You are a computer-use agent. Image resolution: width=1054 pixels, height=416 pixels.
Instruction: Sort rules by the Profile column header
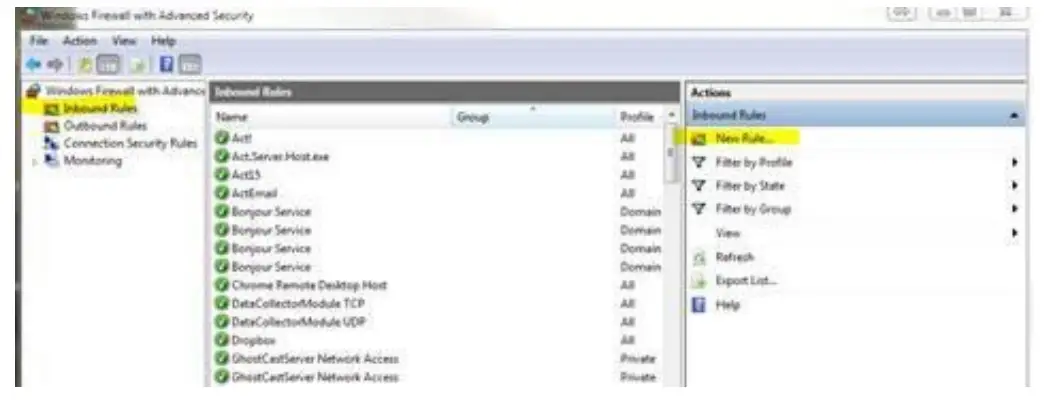pos(638,117)
